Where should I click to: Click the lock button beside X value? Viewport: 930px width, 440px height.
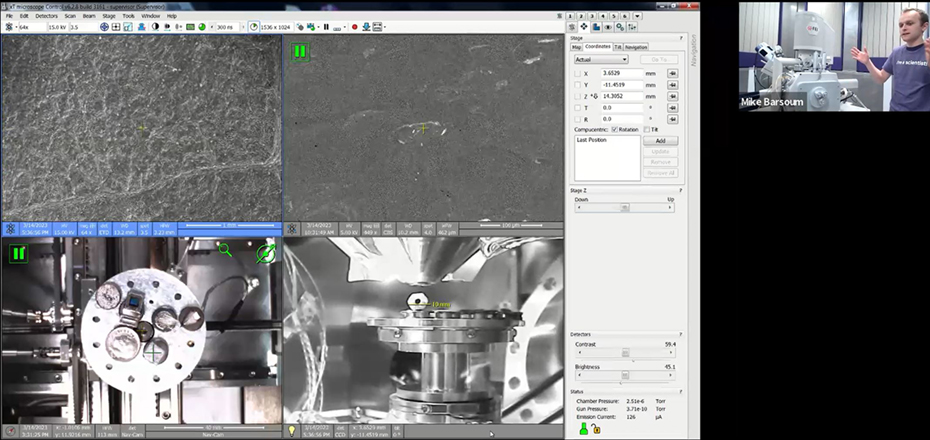[673, 74]
